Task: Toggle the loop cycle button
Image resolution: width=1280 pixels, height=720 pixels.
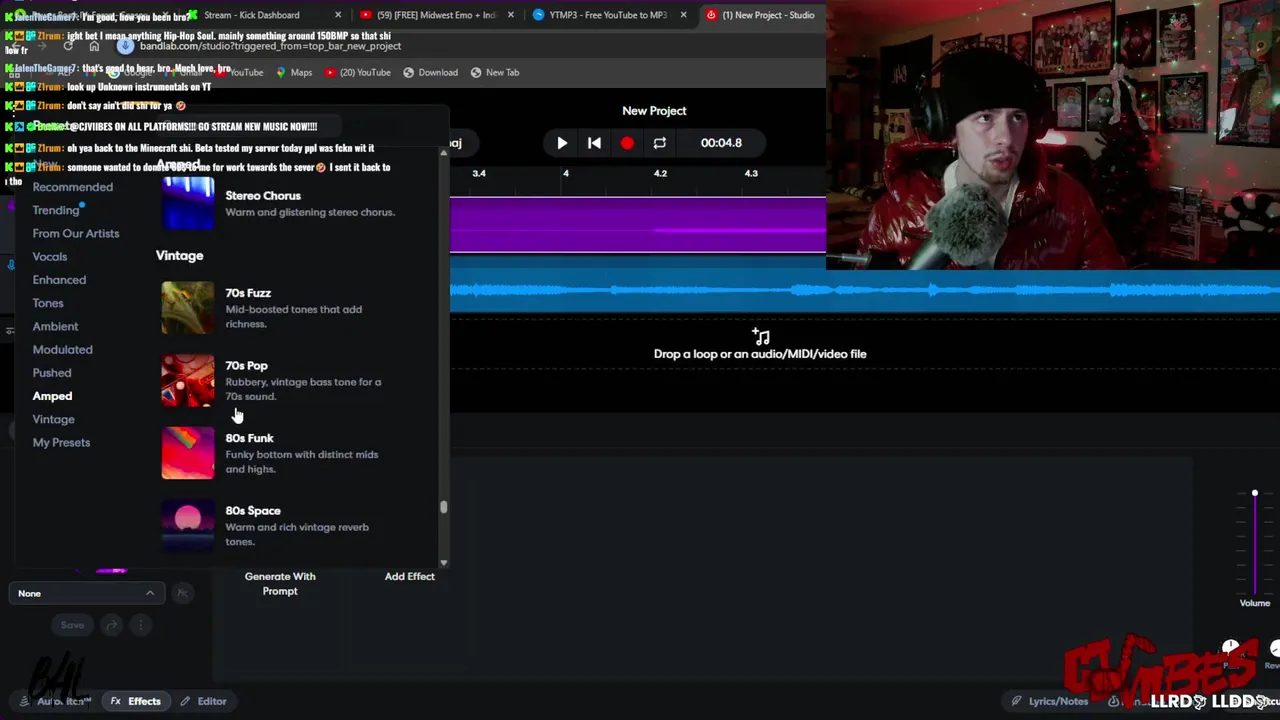Action: click(659, 143)
